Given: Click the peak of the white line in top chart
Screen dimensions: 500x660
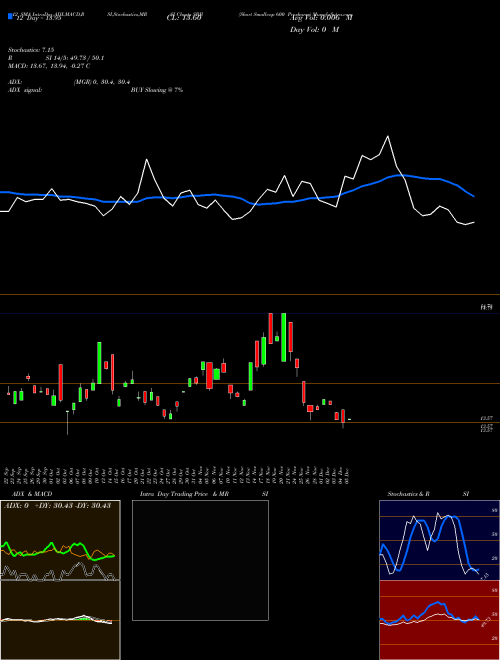Looking at the screenshot, I should click(x=388, y=136).
